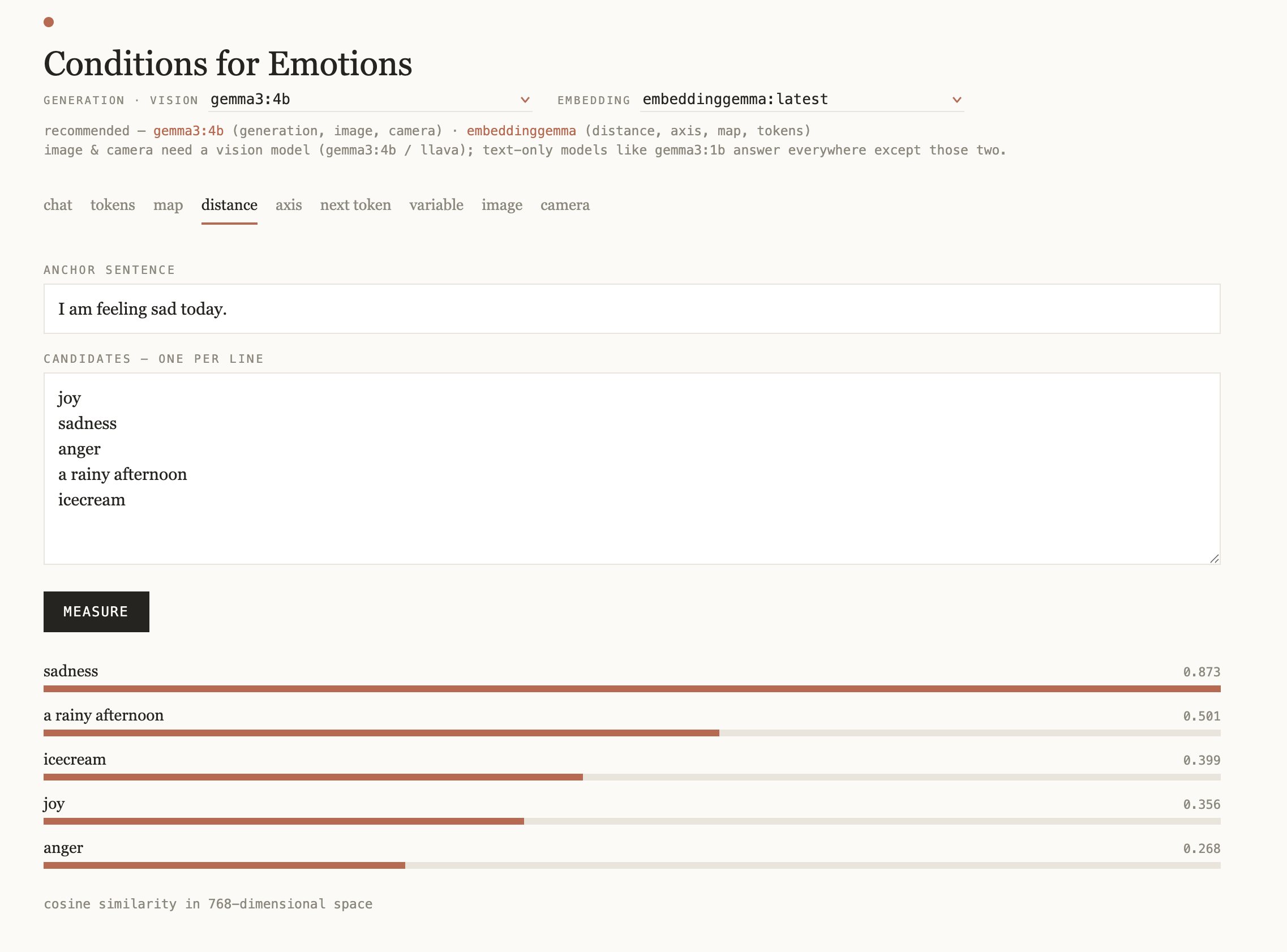Click the cosine similarity footnote text
The height and width of the screenshot is (952, 1287).
click(208, 904)
